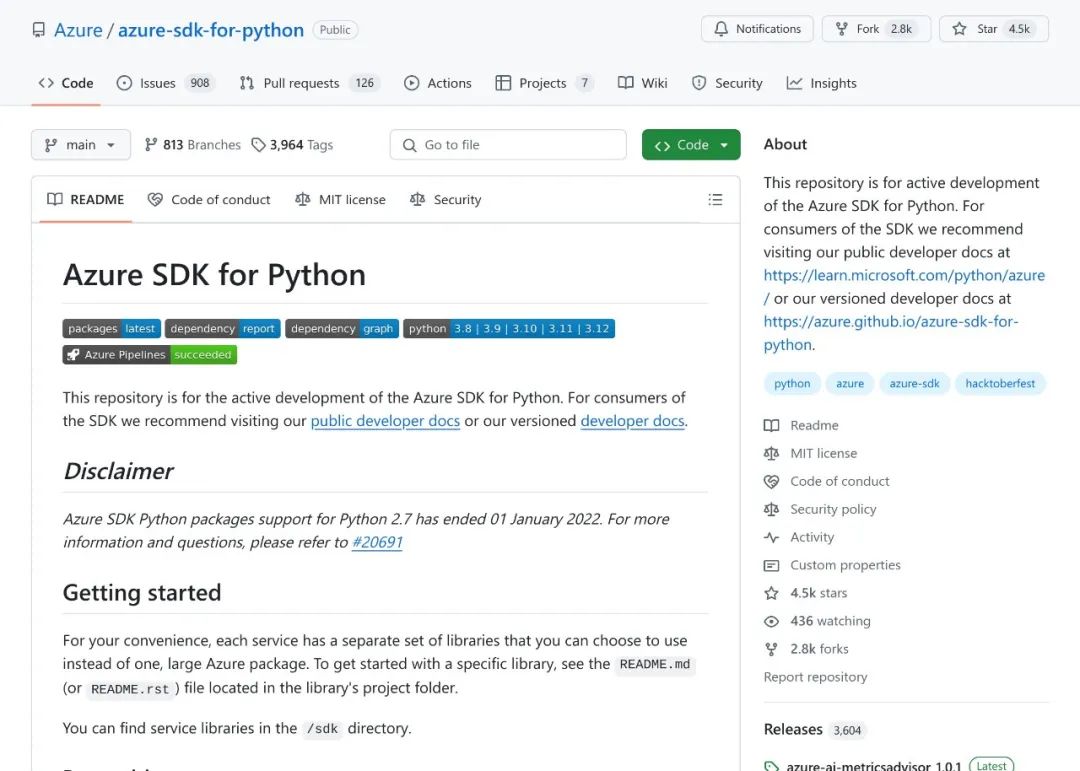View the 4.5k stars link
The width and height of the screenshot is (1080, 771).
pos(819,593)
